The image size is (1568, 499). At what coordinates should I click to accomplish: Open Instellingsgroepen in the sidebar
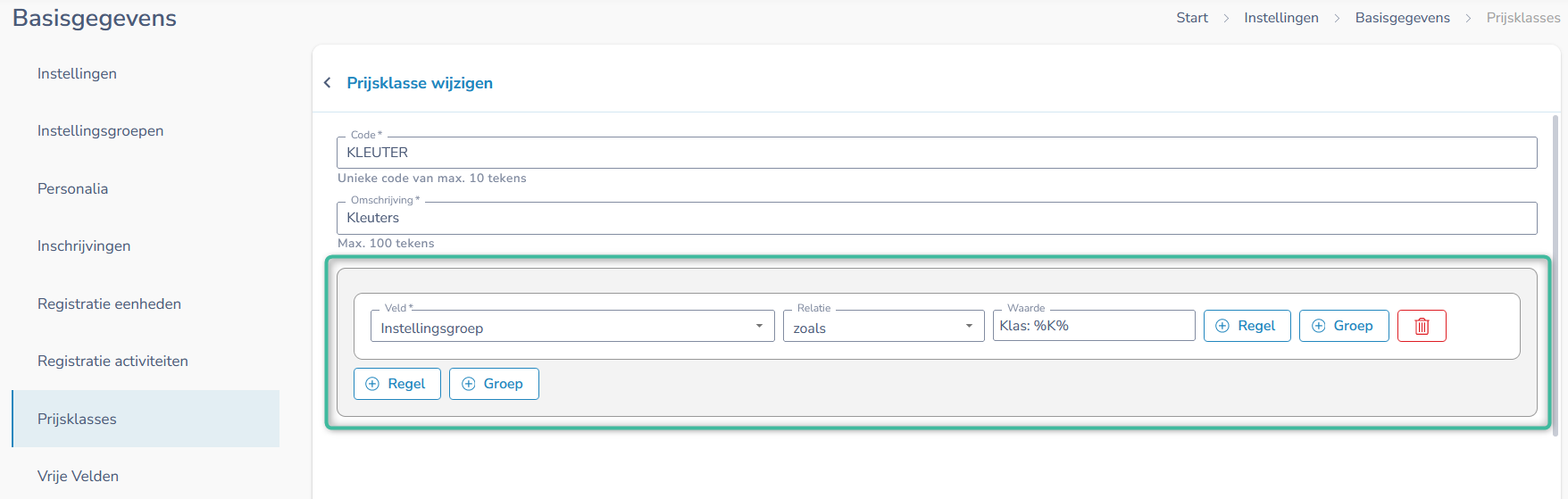coord(100,131)
